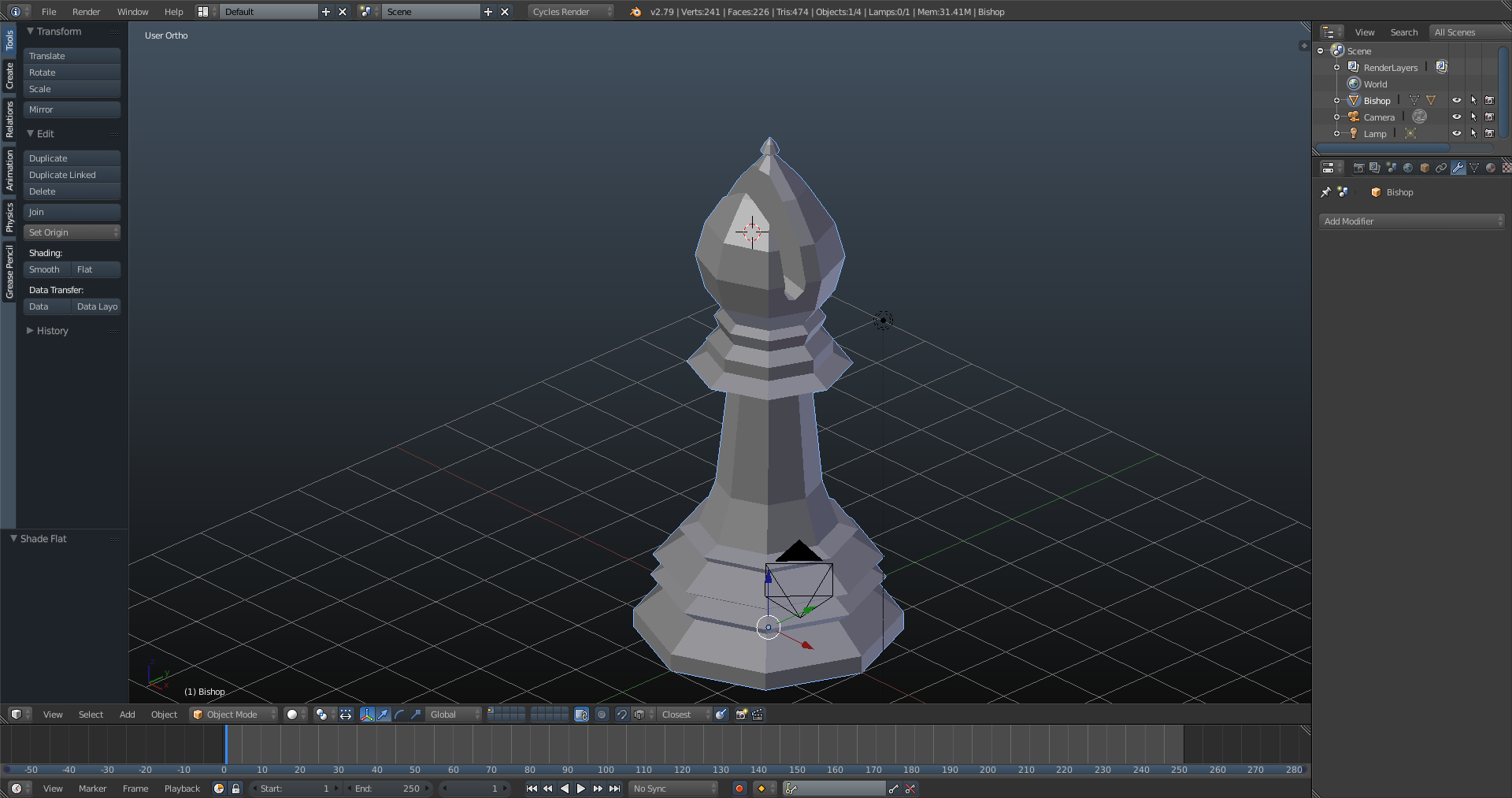The image size is (1512, 798).
Task: Click the Camera object icon in outliner
Action: coord(1354,117)
